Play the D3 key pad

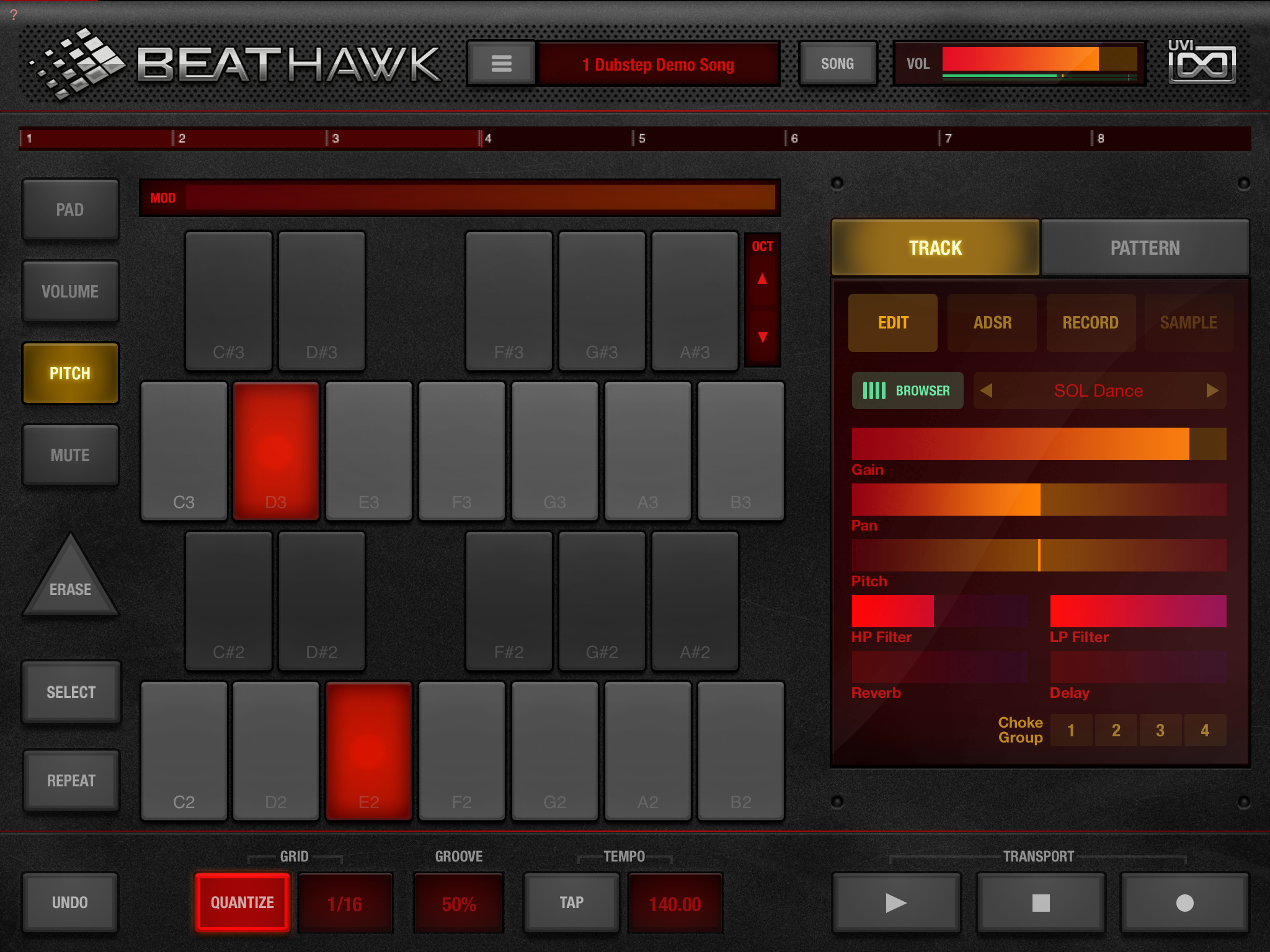click(x=276, y=451)
